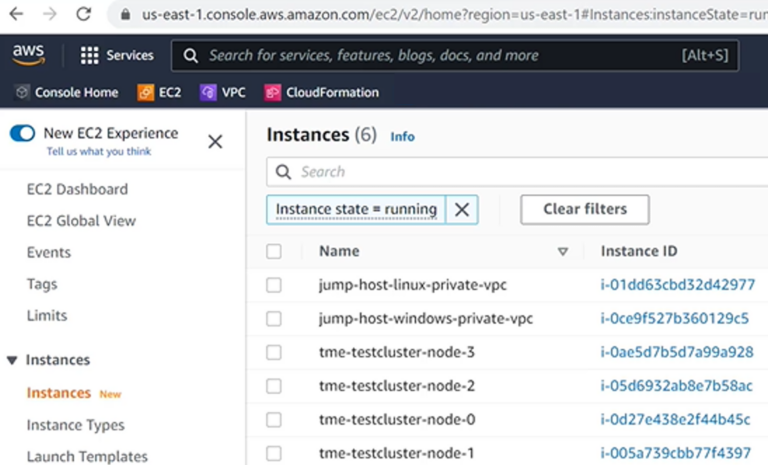
Task: Open Instance Types in the sidebar
Action: [75, 425]
